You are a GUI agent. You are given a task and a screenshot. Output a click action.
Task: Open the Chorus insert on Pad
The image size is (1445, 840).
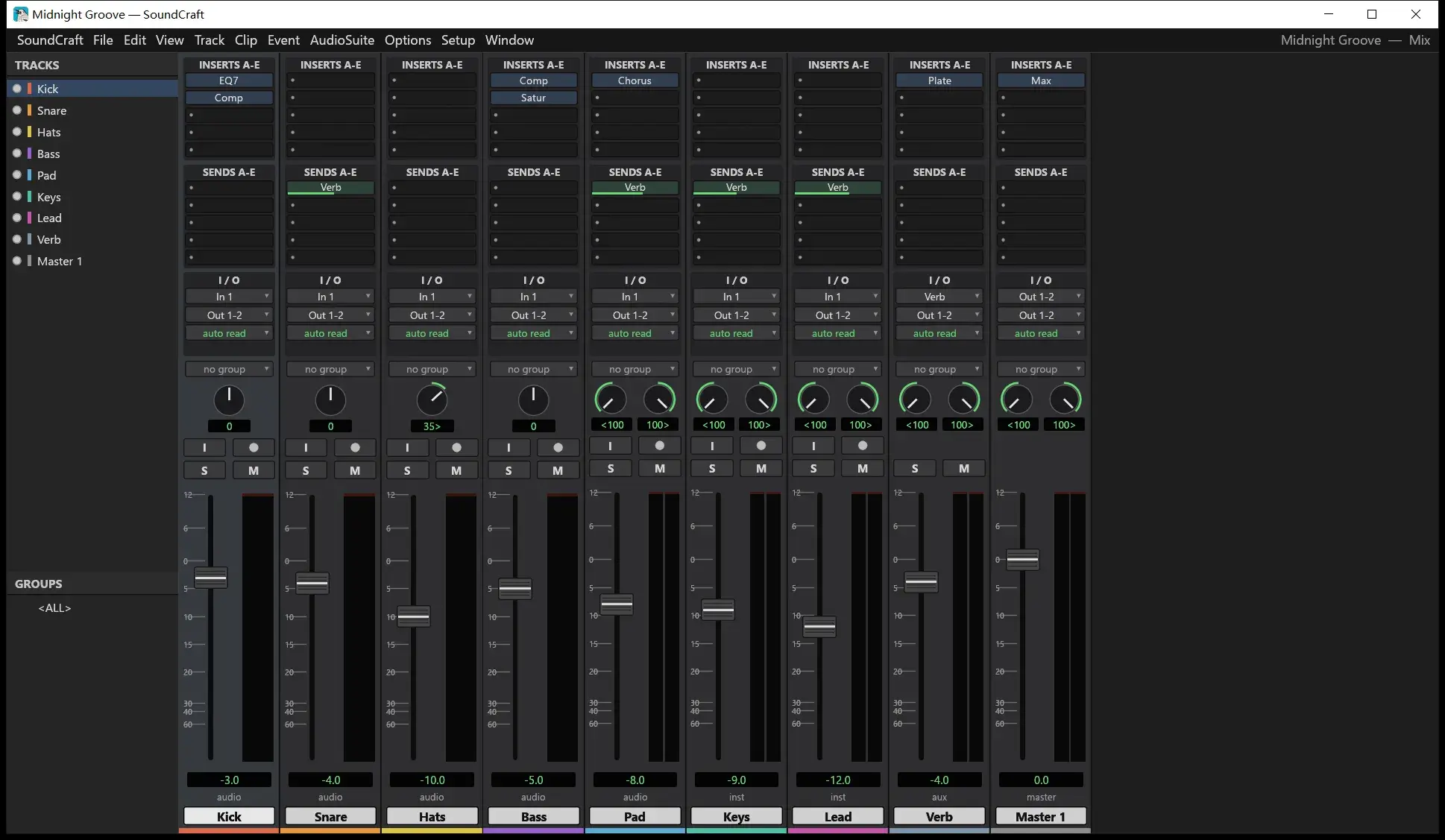(635, 80)
